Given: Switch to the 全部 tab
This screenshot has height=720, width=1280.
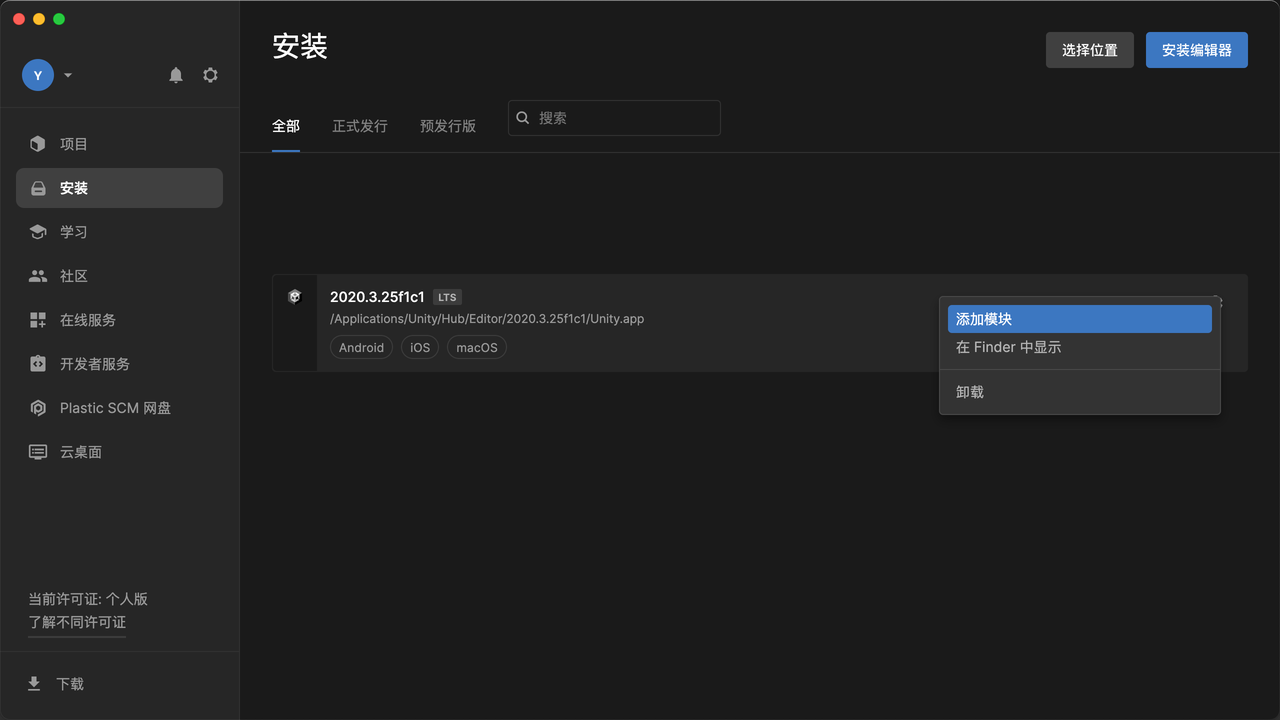Looking at the screenshot, I should click(286, 126).
